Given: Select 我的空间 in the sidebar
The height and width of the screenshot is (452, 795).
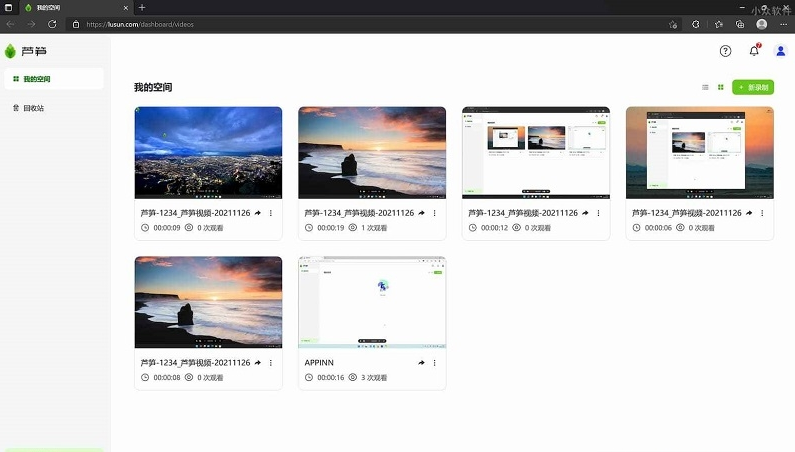Looking at the screenshot, I should [54, 79].
